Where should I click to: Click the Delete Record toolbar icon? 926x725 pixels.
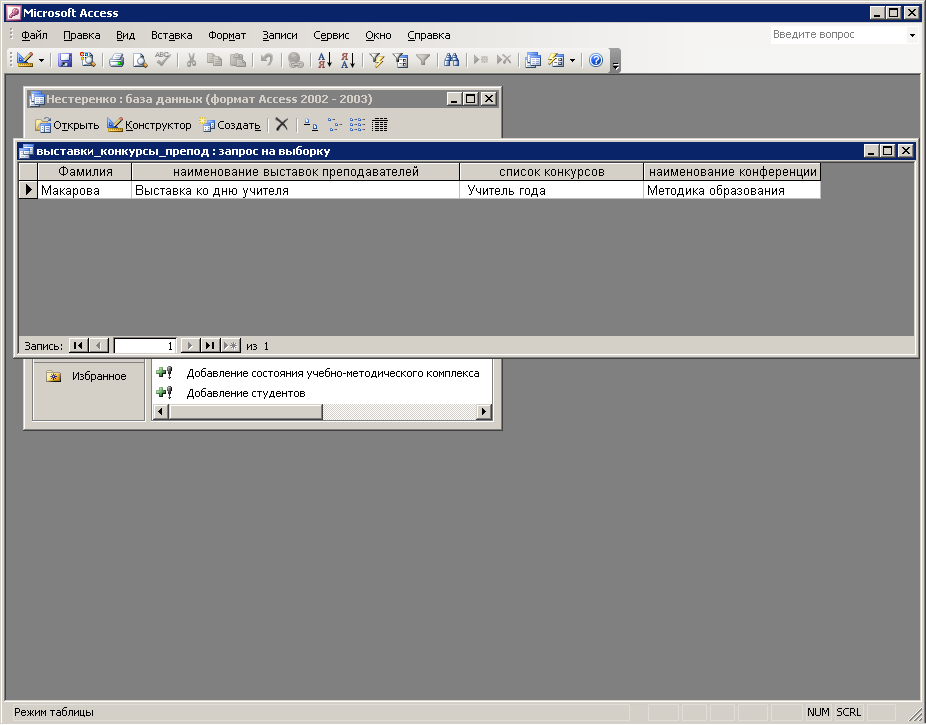(x=504, y=60)
